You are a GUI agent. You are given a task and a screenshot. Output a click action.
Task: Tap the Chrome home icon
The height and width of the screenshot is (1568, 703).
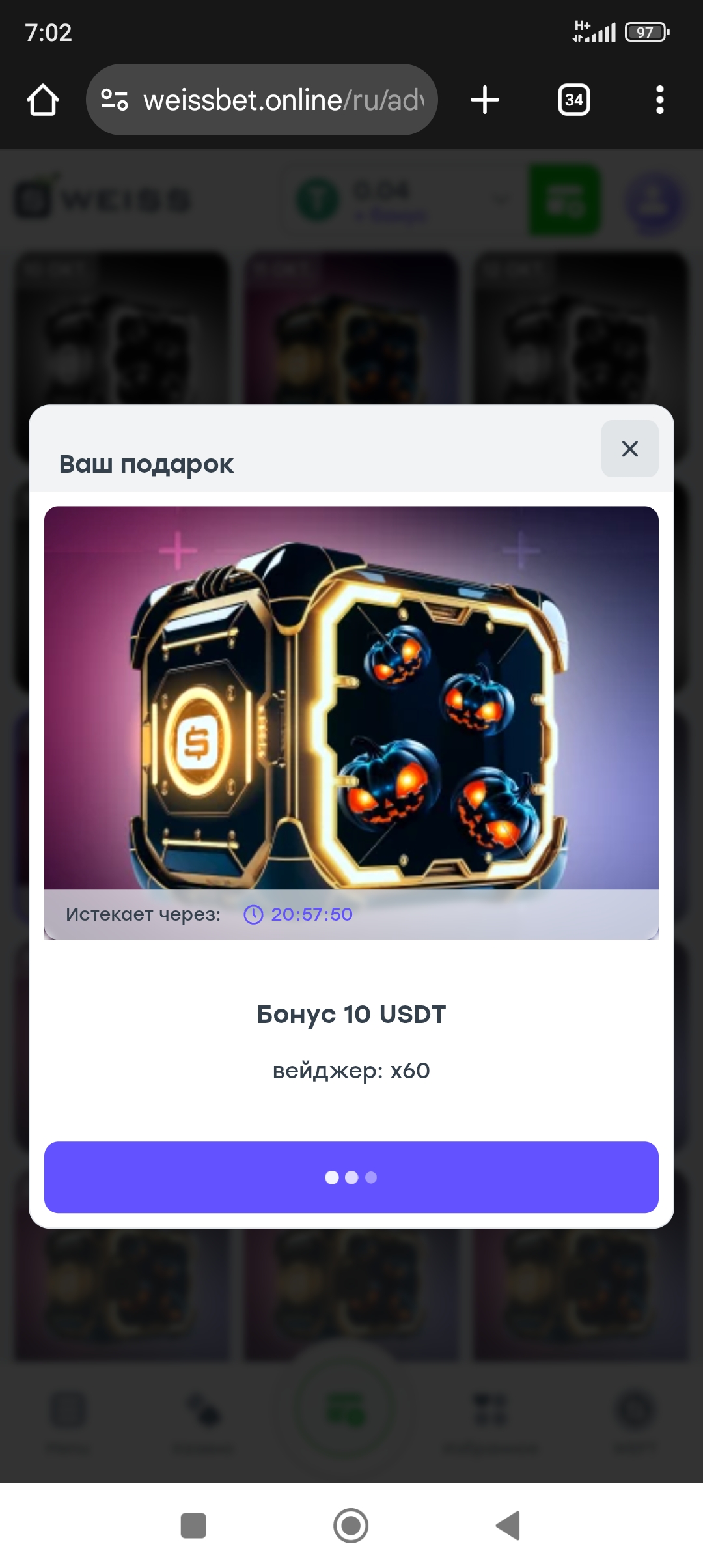pos(43,100)
